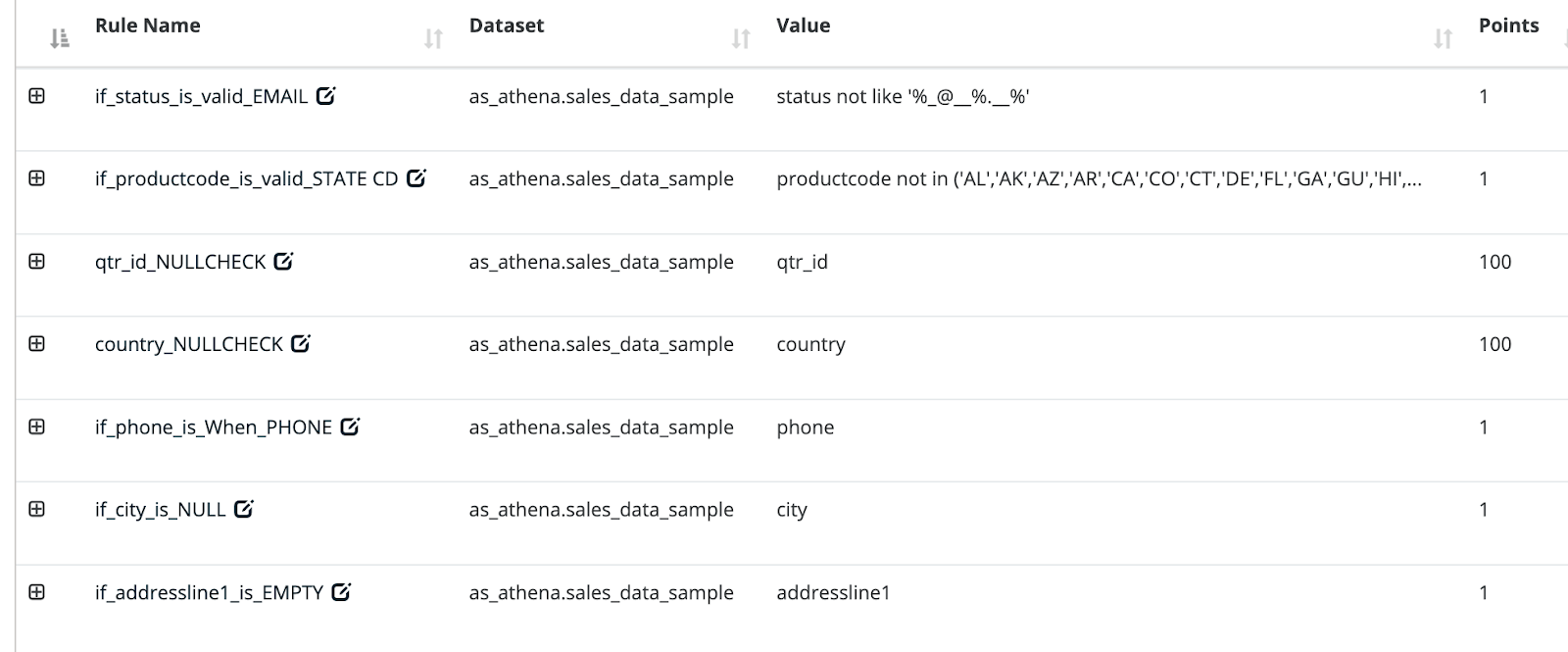The width and height of the screenshot is (1568, 652).
Task: Click edit icon beside if_phone_is_When_PHONE
Action: pyautogui.click(x=350, y=426)
